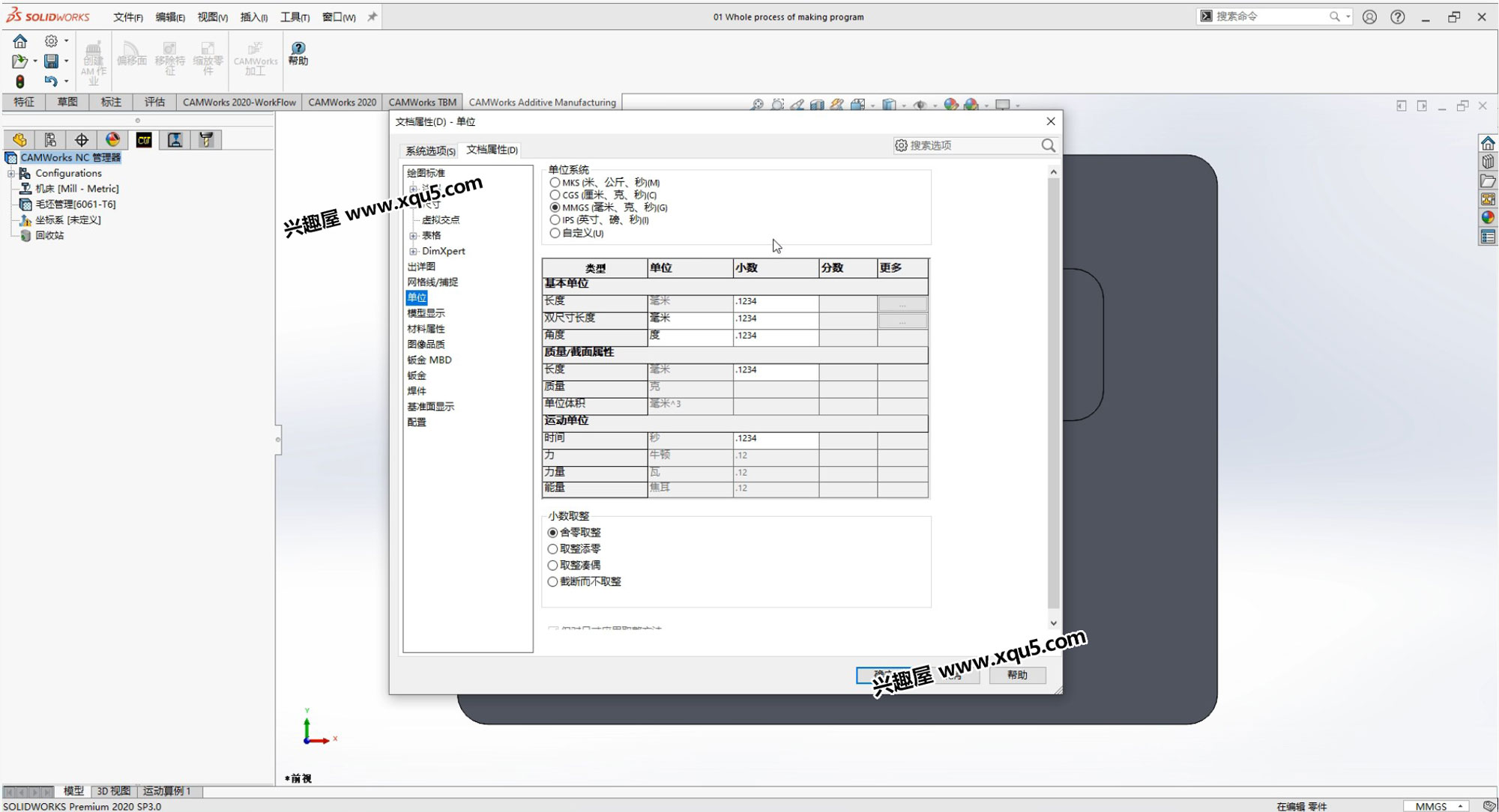This screenshot has width=1499, height=812.
Task: Select IPS (英寸、磅、秒) unit system
Action: tap(555, 220)
